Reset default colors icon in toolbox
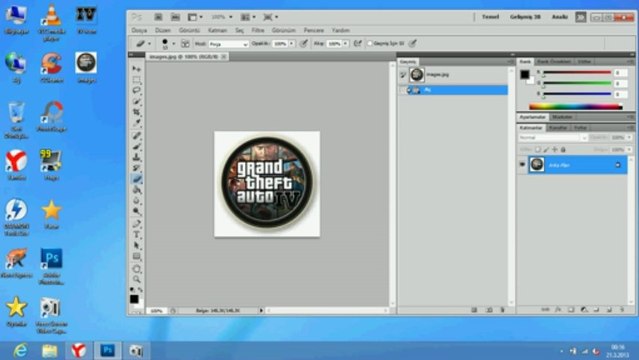The image size is (639, 360). (x=132, y=289)
